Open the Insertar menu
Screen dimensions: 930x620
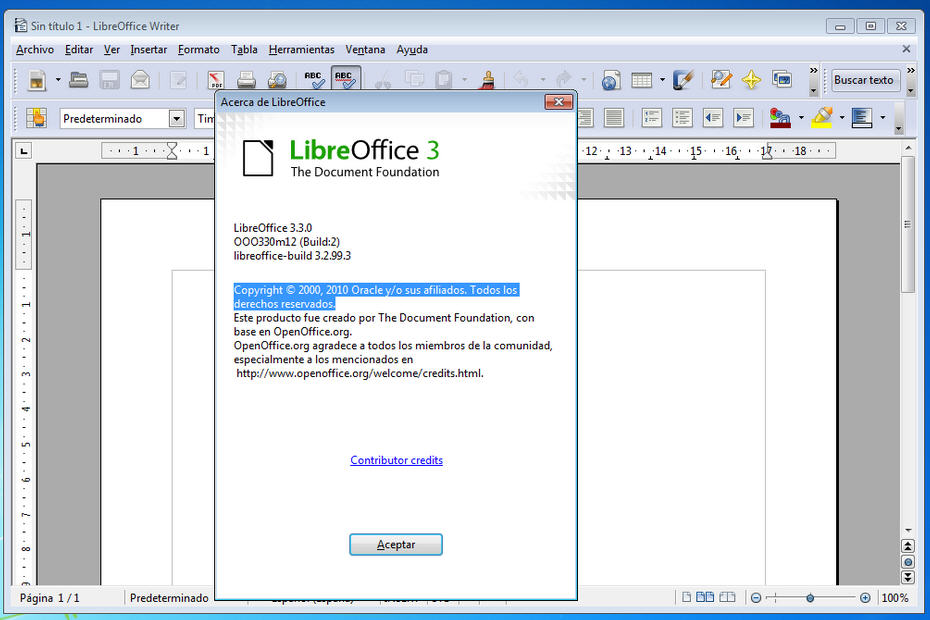(148, 50)
